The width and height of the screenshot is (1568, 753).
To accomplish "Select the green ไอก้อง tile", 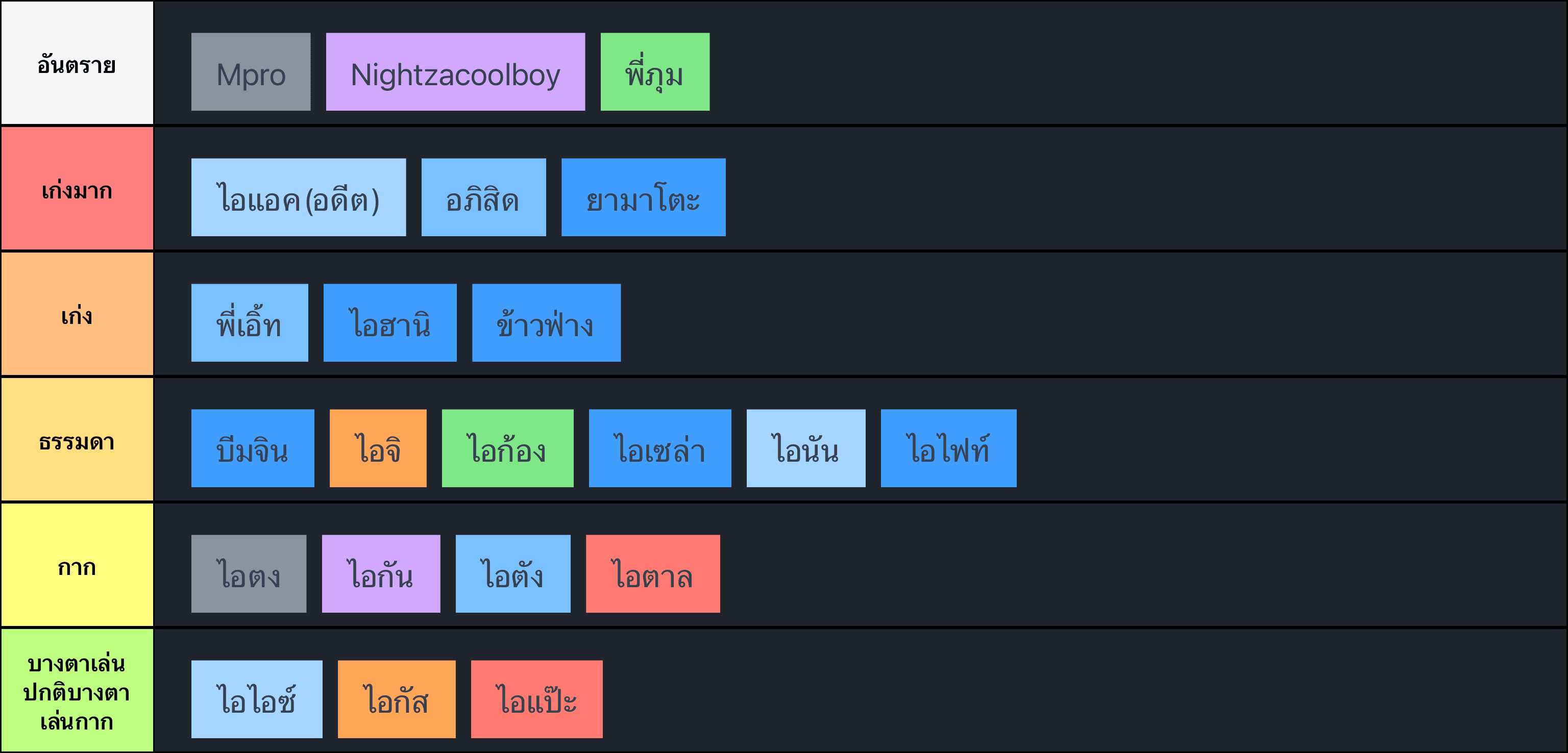I will point(508,448).
